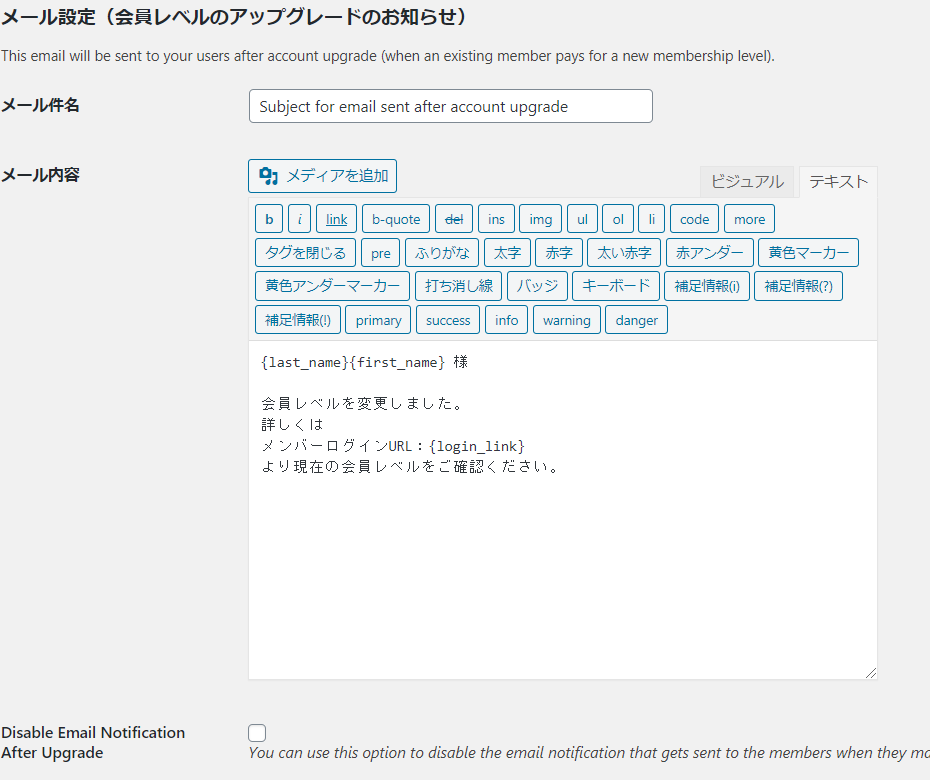Apply the 赤字 red text button

[559, 253]
